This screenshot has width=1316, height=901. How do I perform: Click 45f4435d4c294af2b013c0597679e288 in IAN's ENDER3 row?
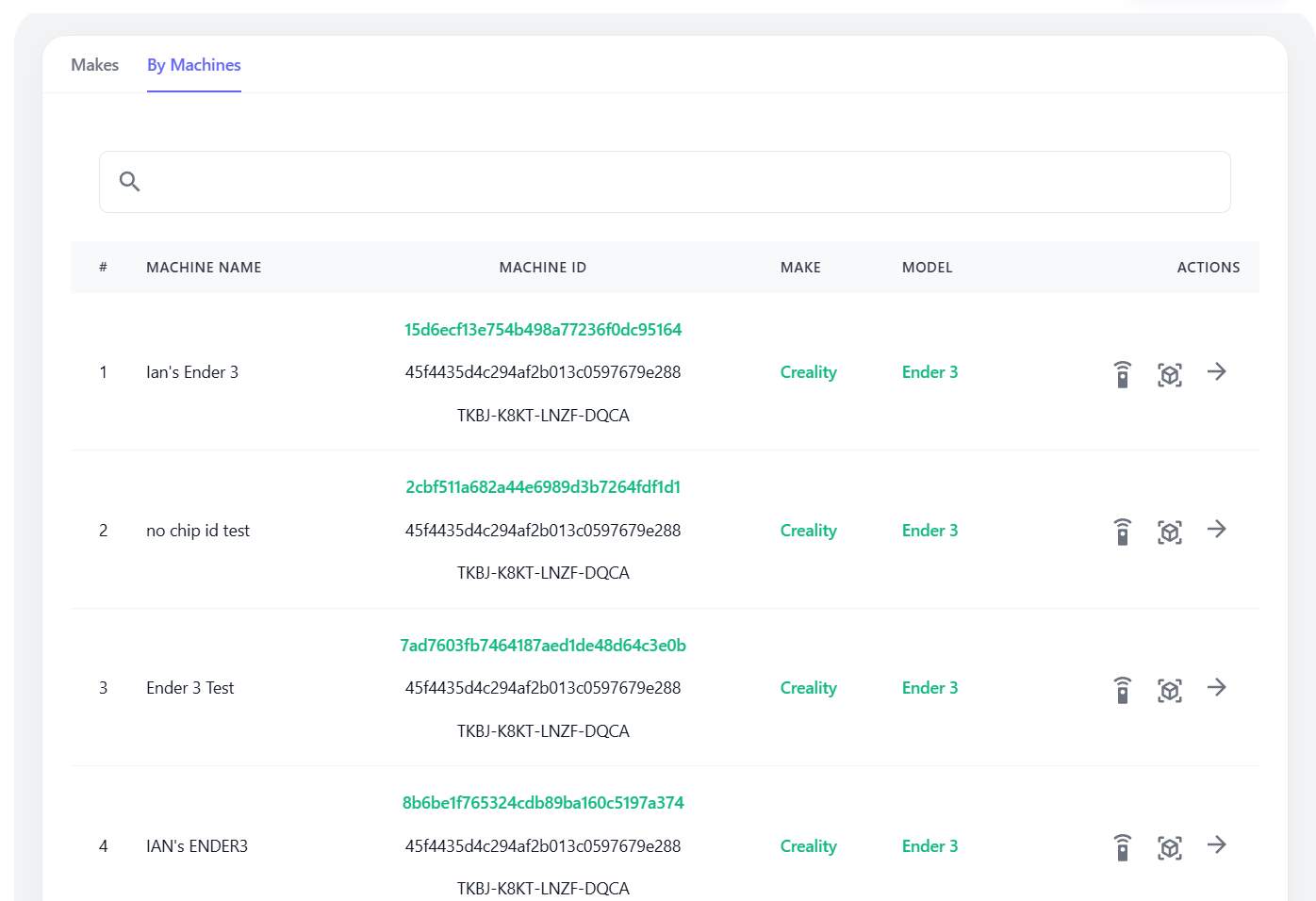point(543,846)
